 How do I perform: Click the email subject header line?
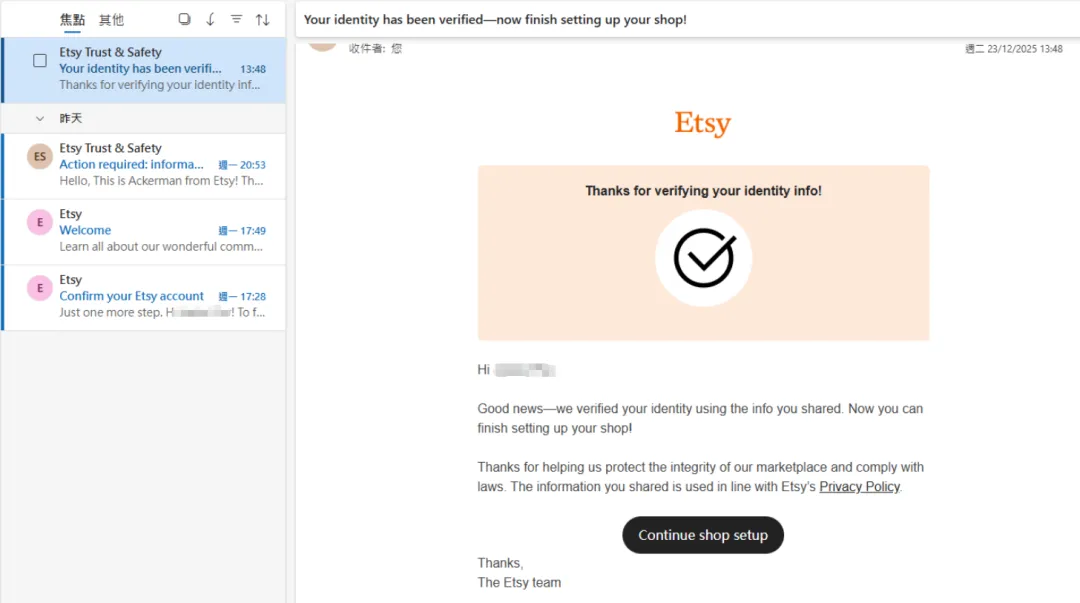coord(495,19)
